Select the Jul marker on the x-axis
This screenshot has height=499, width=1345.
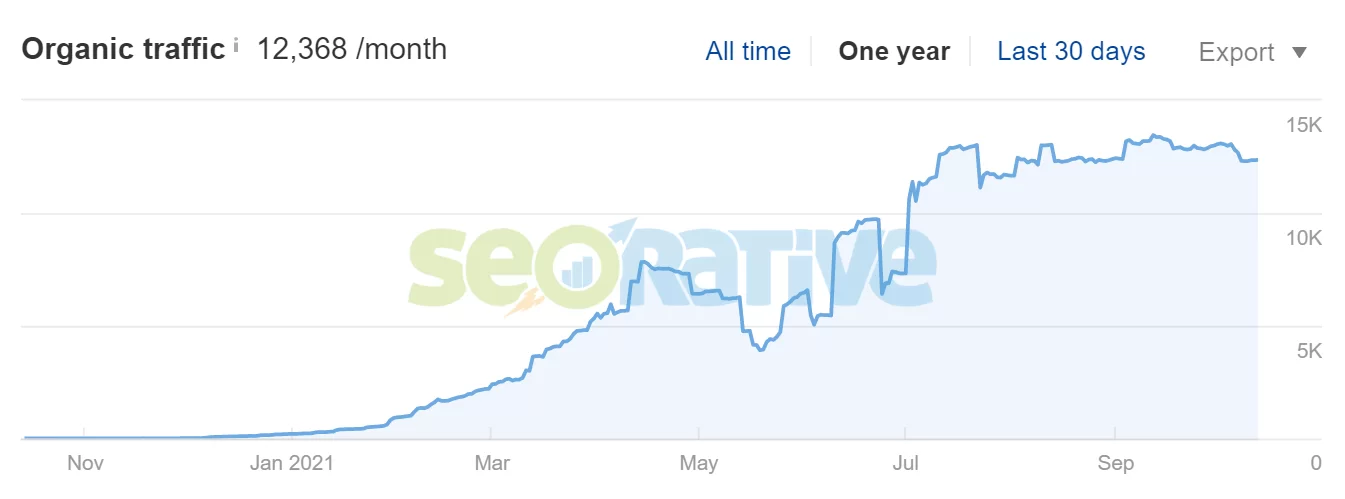pos(905,463)
